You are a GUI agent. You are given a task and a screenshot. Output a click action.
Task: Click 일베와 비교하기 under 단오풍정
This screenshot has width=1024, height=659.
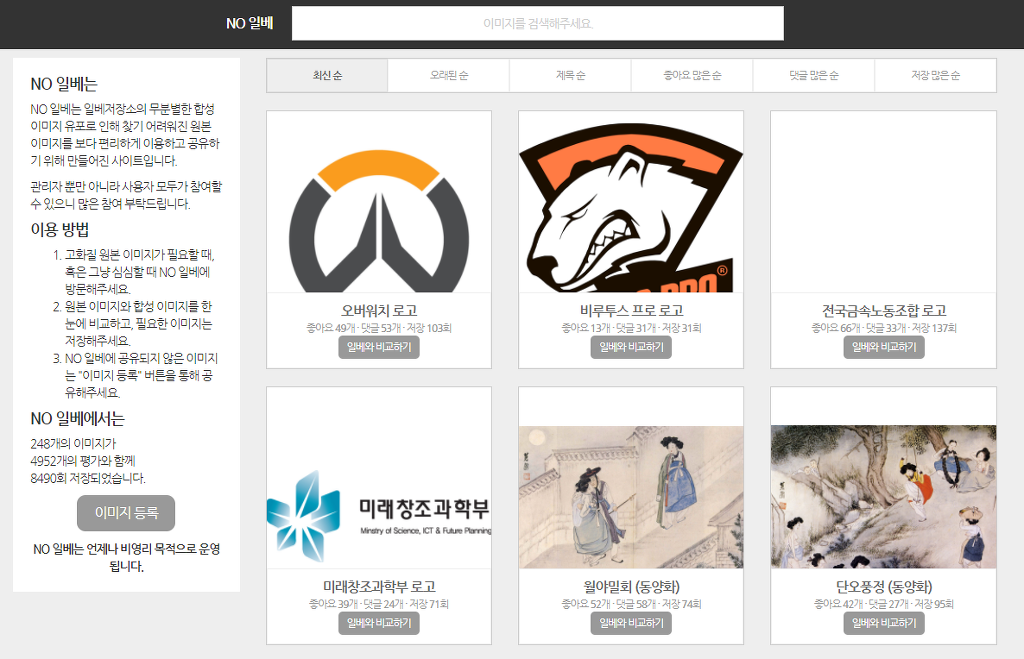884,623
